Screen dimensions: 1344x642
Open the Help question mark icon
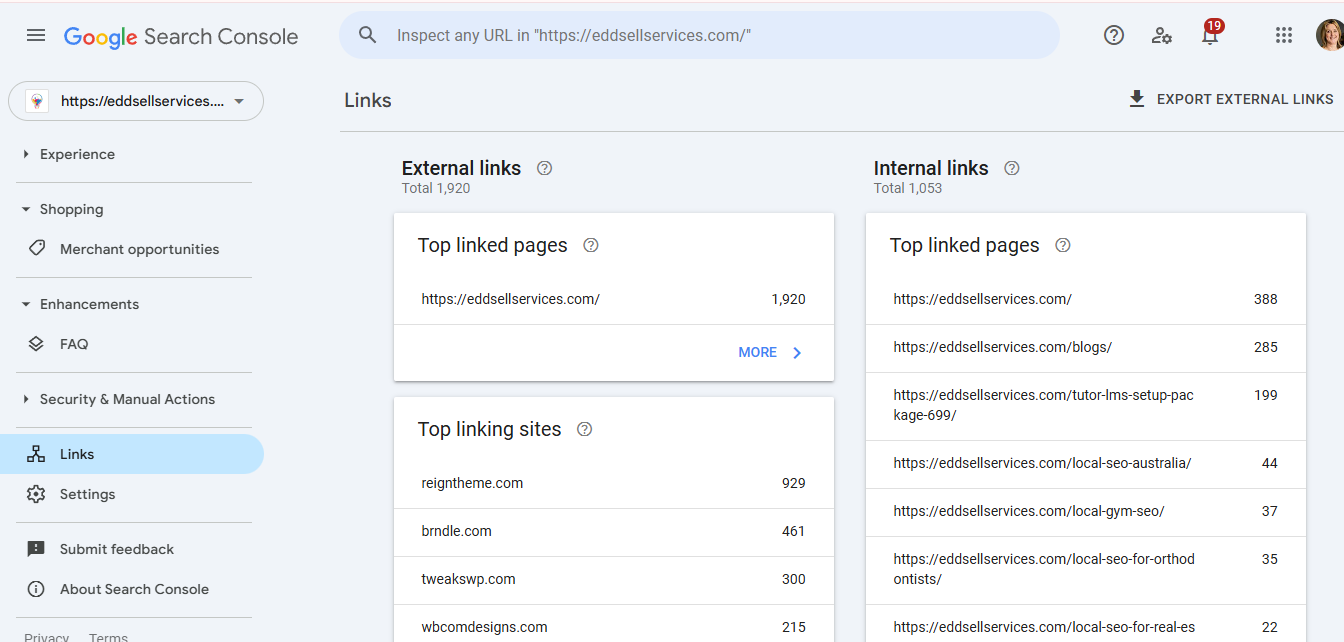[x=1114, y=36]
